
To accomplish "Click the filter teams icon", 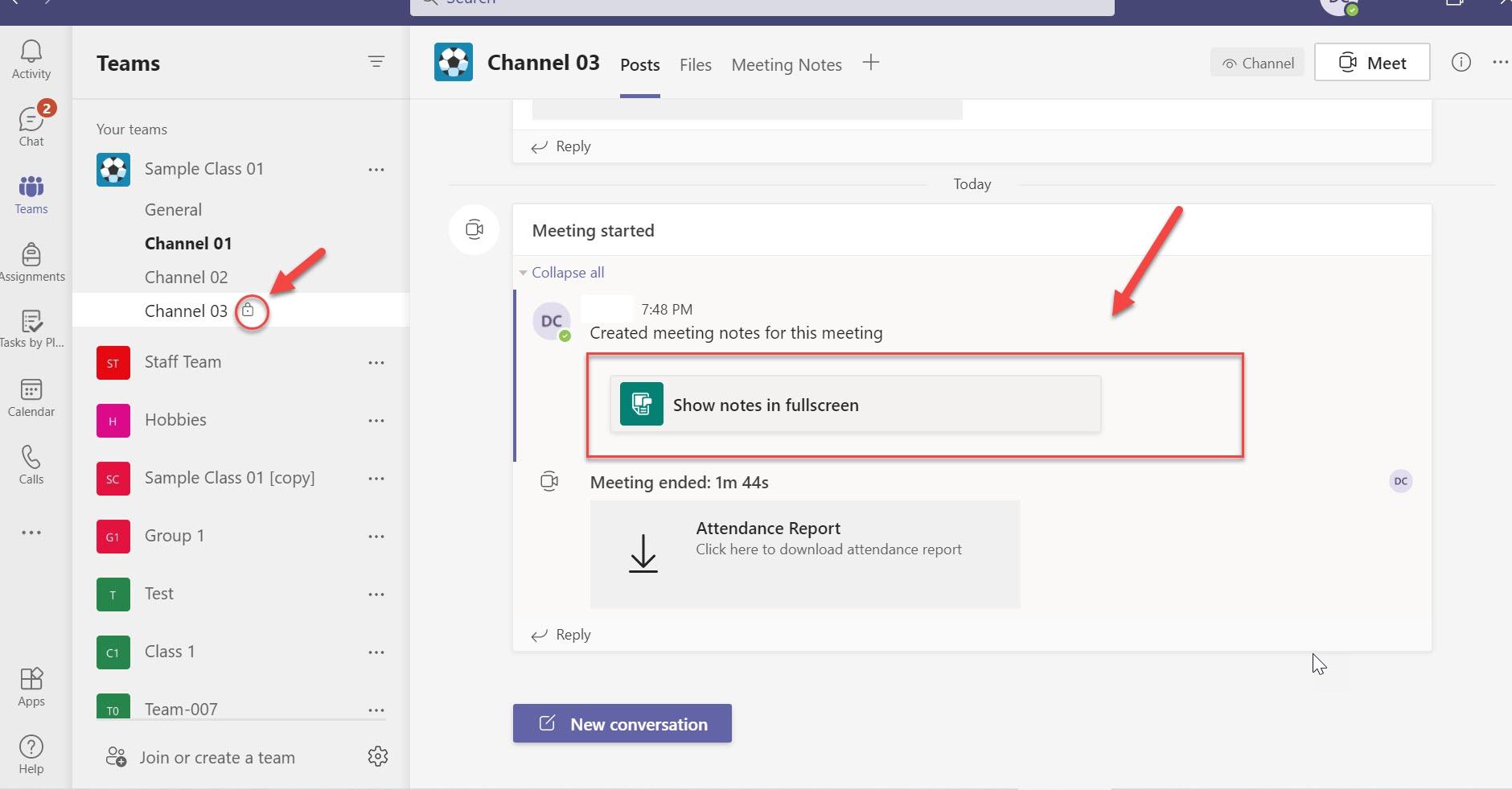I will 376,62.
